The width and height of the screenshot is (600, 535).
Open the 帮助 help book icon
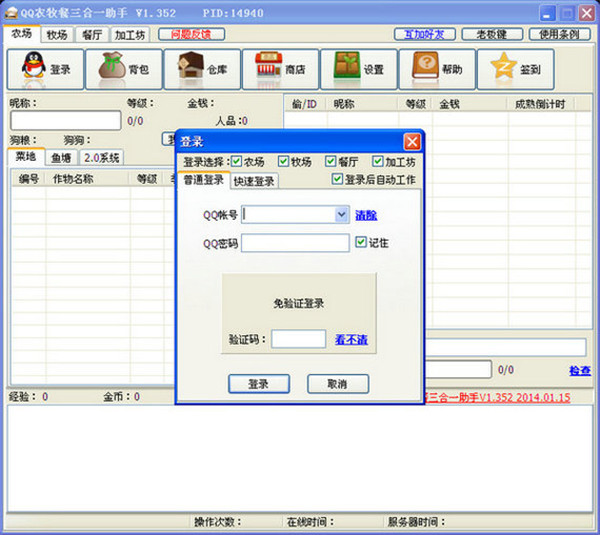tap(438, 70)
